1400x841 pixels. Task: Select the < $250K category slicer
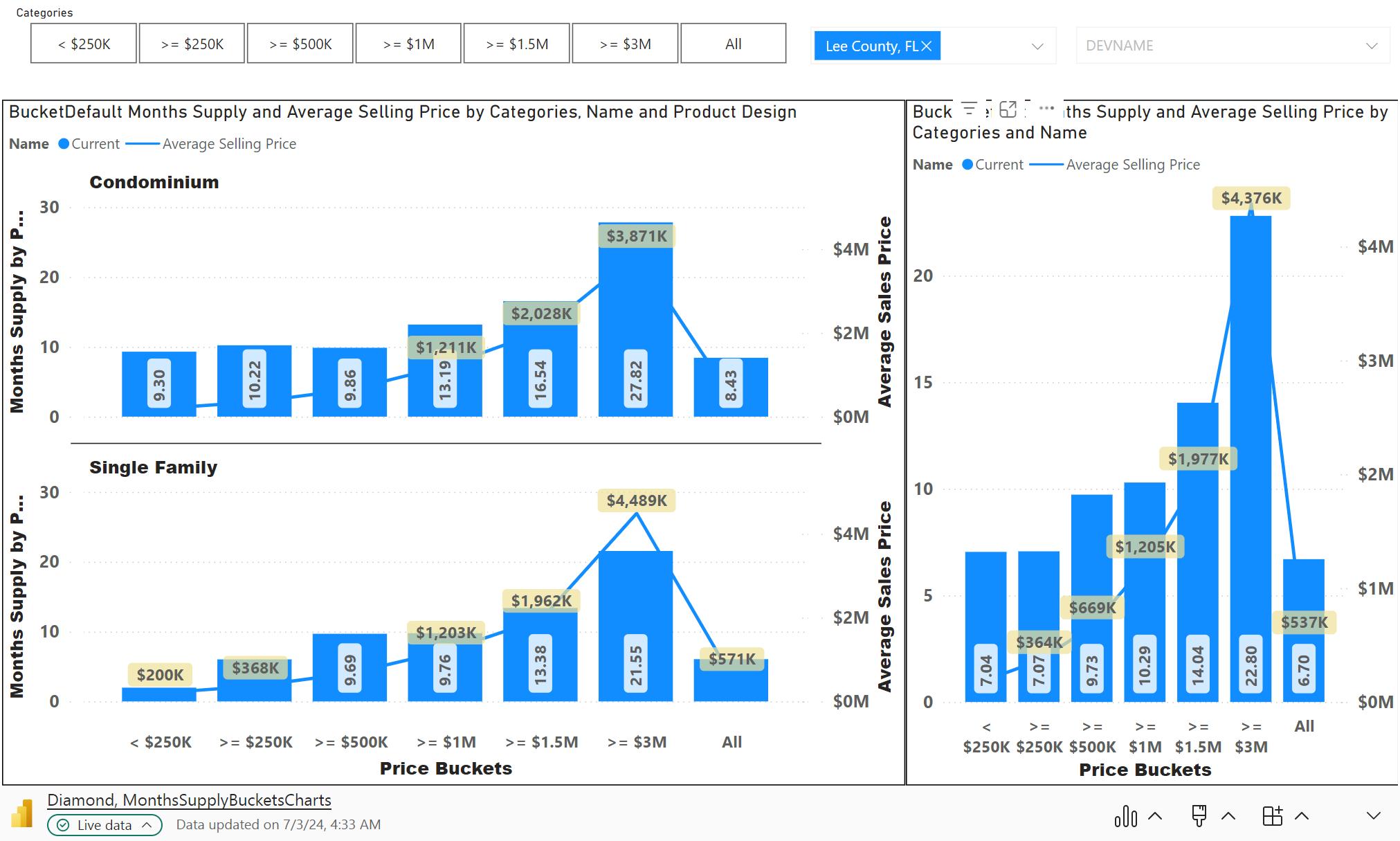click(x=84, y=44)
